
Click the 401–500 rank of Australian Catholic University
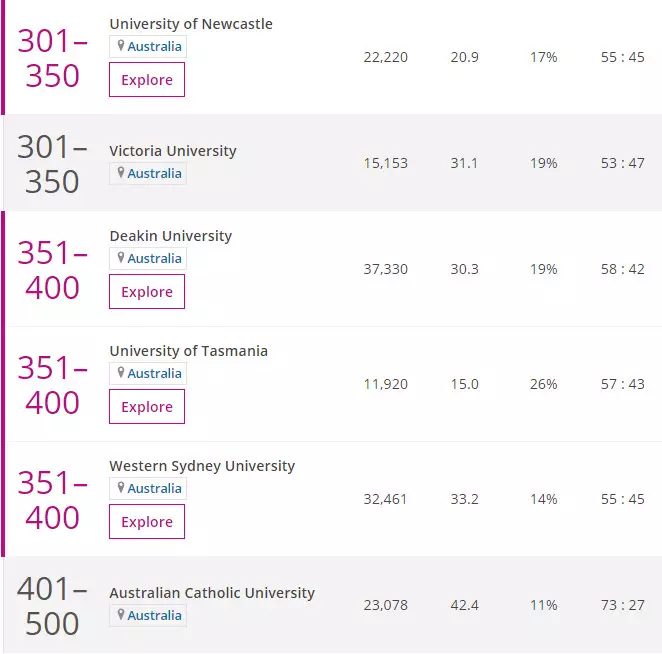[x=52, y=606]
